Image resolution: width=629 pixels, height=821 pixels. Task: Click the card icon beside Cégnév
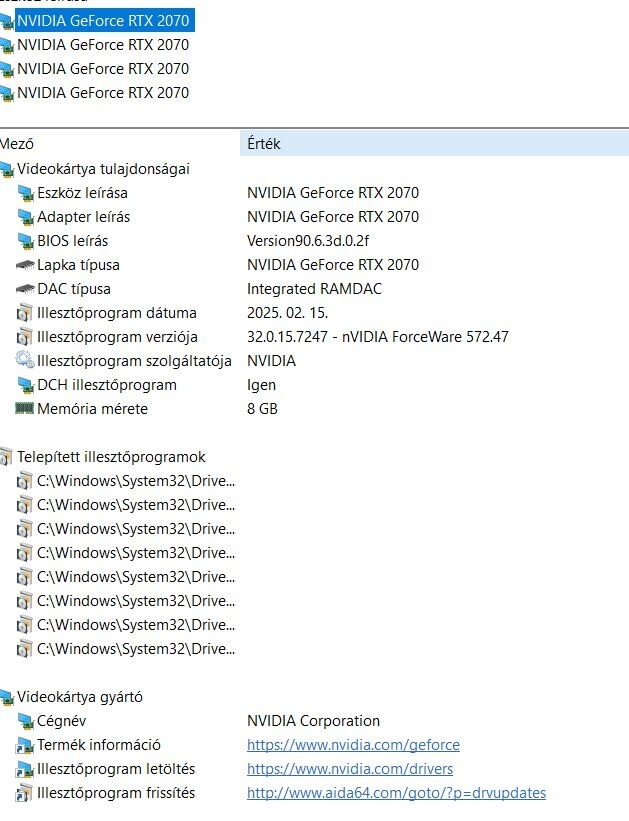25,722
